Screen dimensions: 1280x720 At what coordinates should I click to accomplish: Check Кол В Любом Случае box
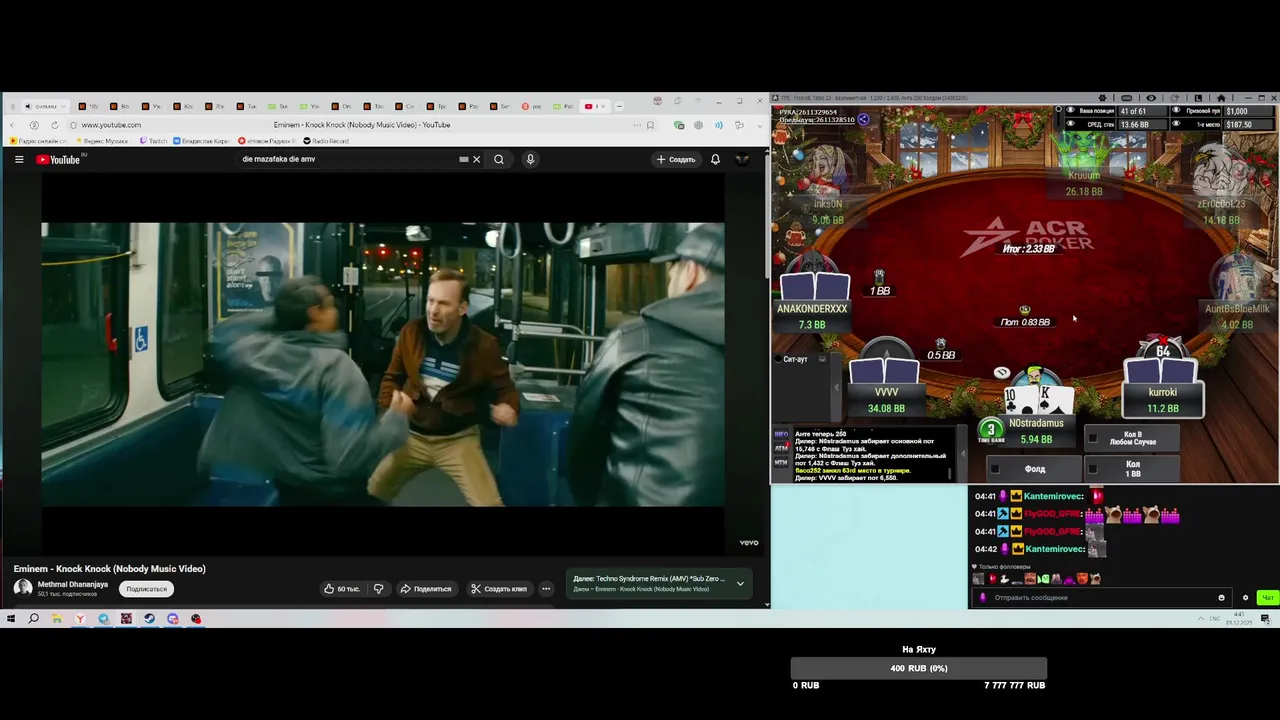click(1093, 438)
